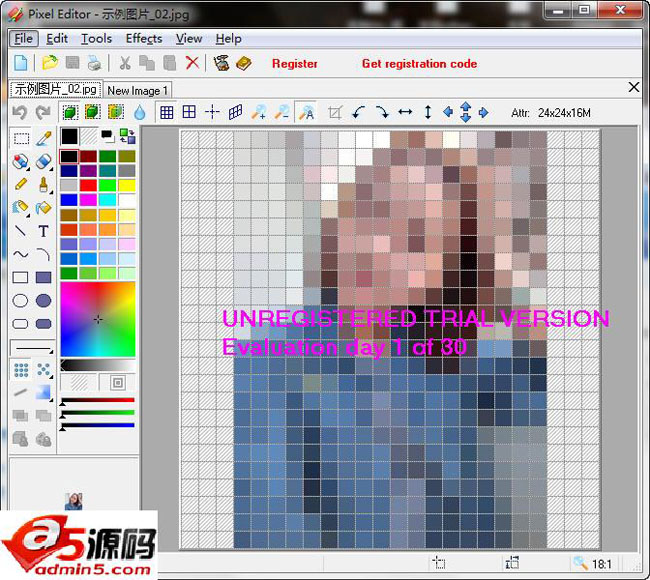Pick the cyan palette swatch

click(107, 200)
